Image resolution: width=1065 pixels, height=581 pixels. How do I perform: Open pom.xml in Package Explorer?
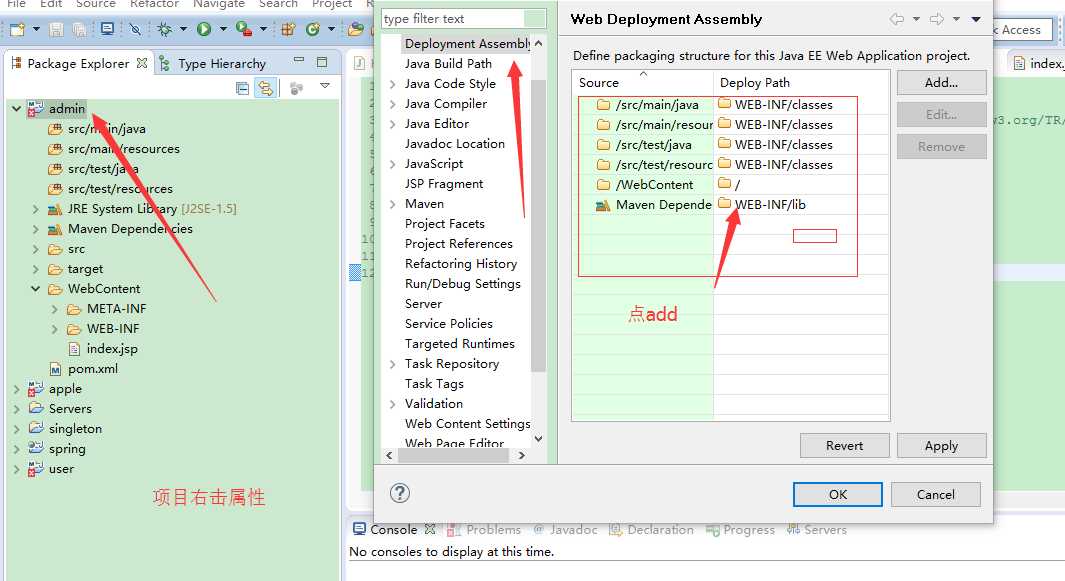coord(92,369)
